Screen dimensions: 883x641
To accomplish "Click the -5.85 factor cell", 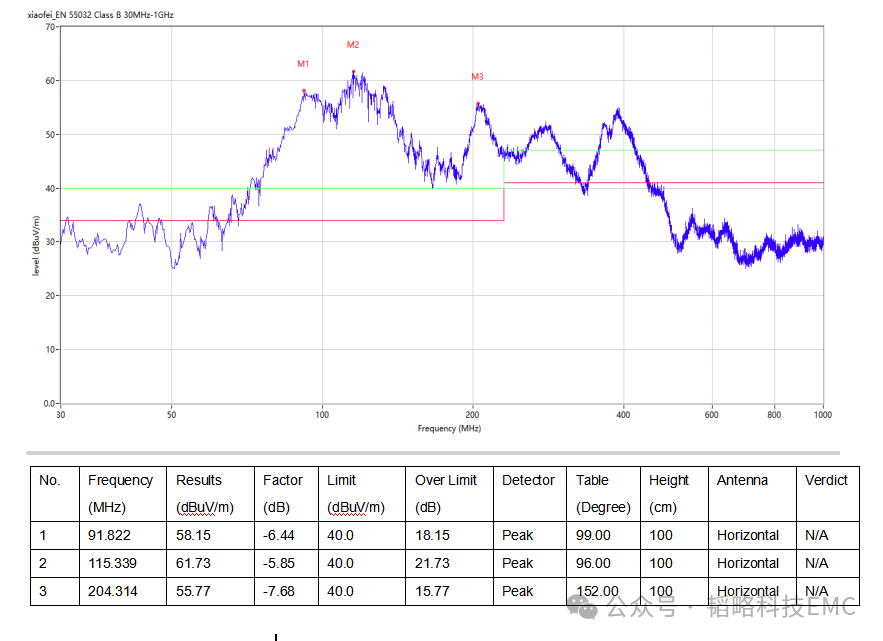I will pos(279,563).
